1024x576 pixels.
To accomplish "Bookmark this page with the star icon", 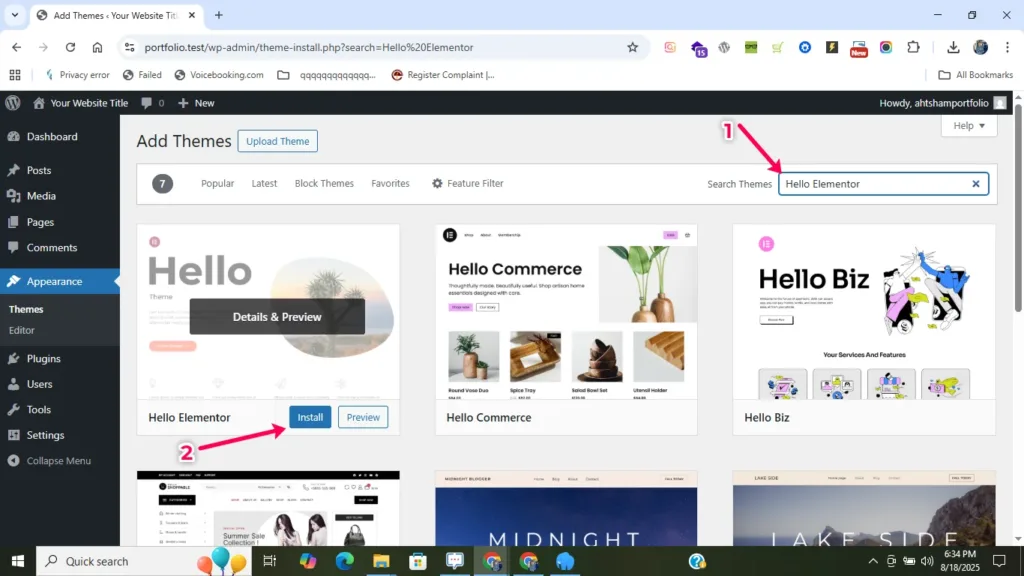I will tap(632, 47).
